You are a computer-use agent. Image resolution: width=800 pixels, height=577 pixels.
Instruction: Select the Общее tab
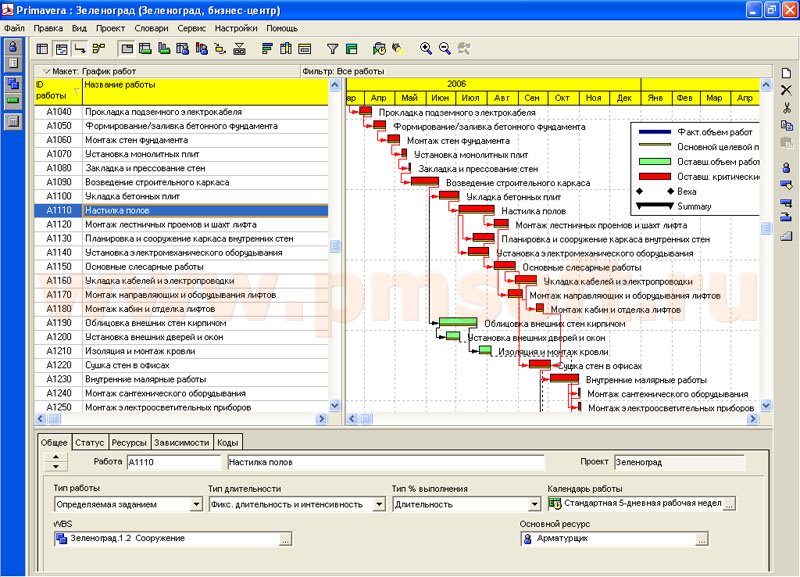[54, 442]
